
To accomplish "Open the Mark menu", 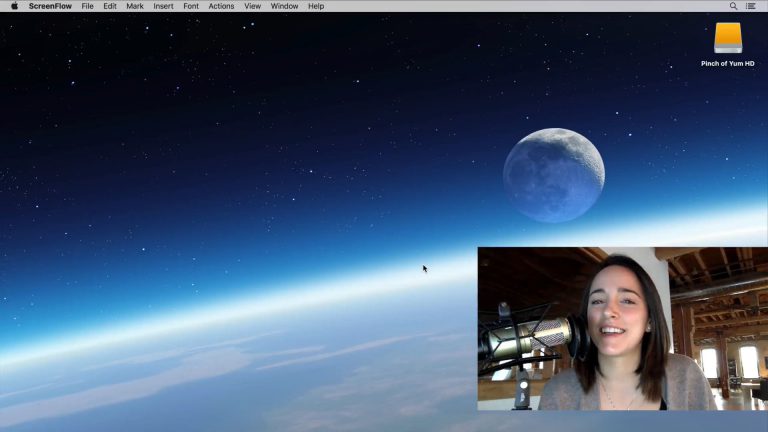I will pyautogui.click(x=135, y=6).
